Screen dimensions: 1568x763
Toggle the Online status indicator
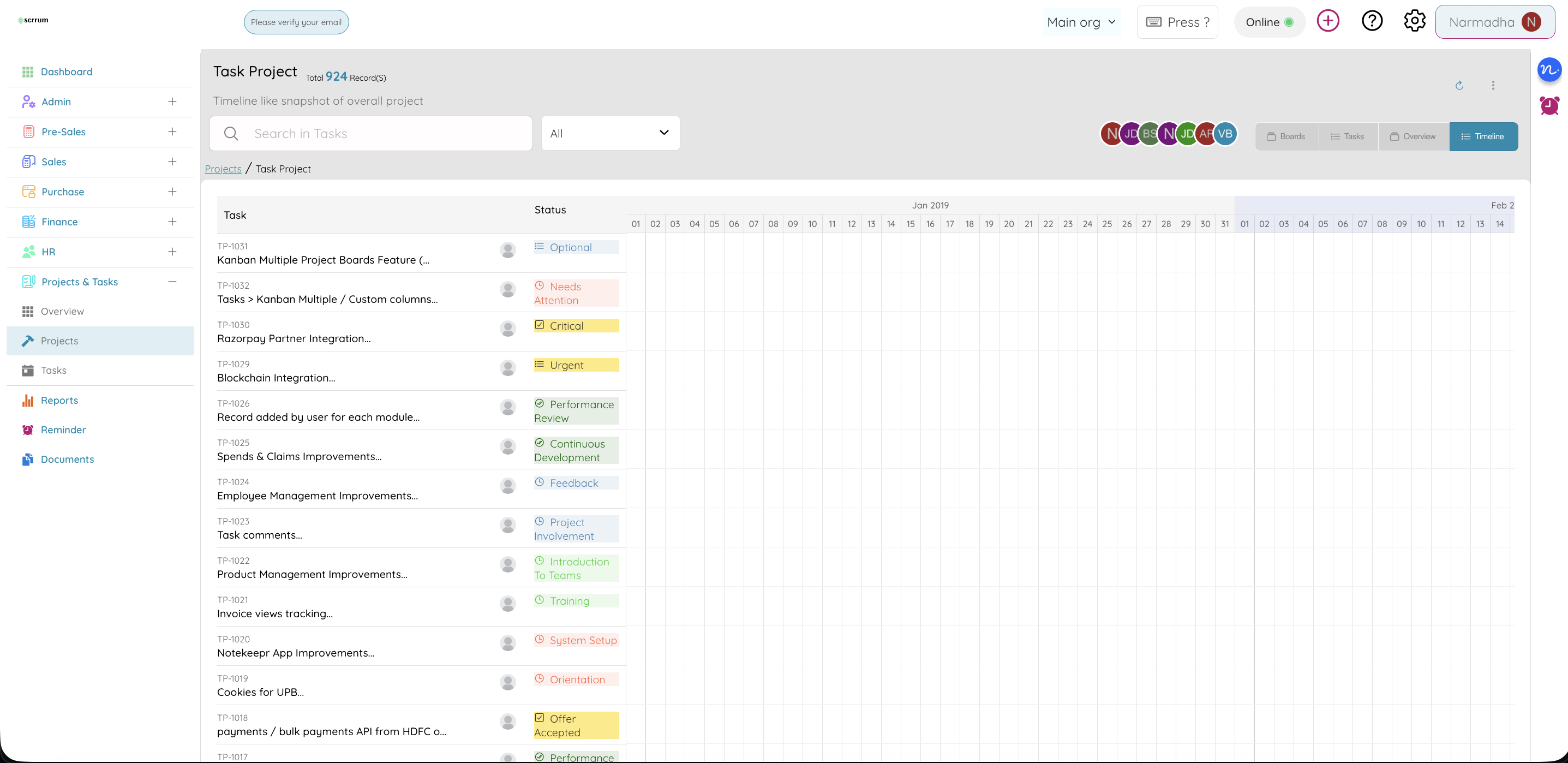point(1269,21)
